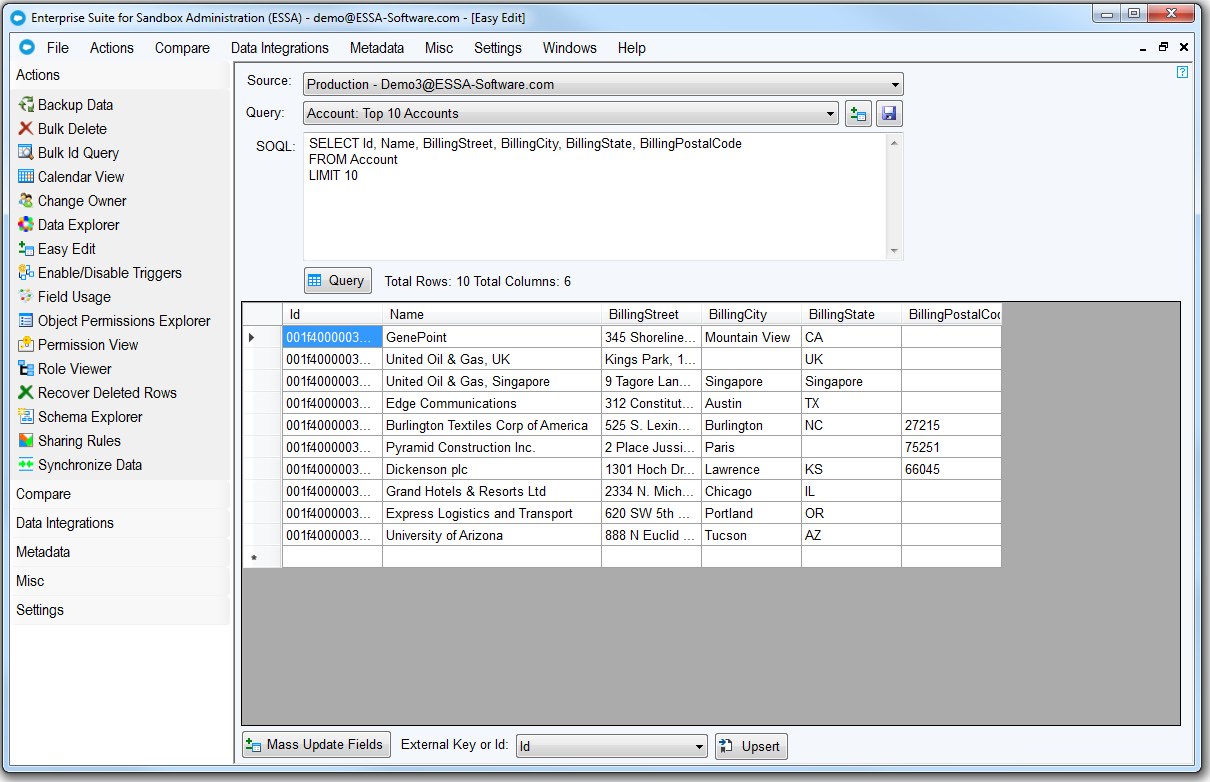Click the BillingCity column header
The height and width of the screenshot is (782, 1210).
click(x=751, y=314)
